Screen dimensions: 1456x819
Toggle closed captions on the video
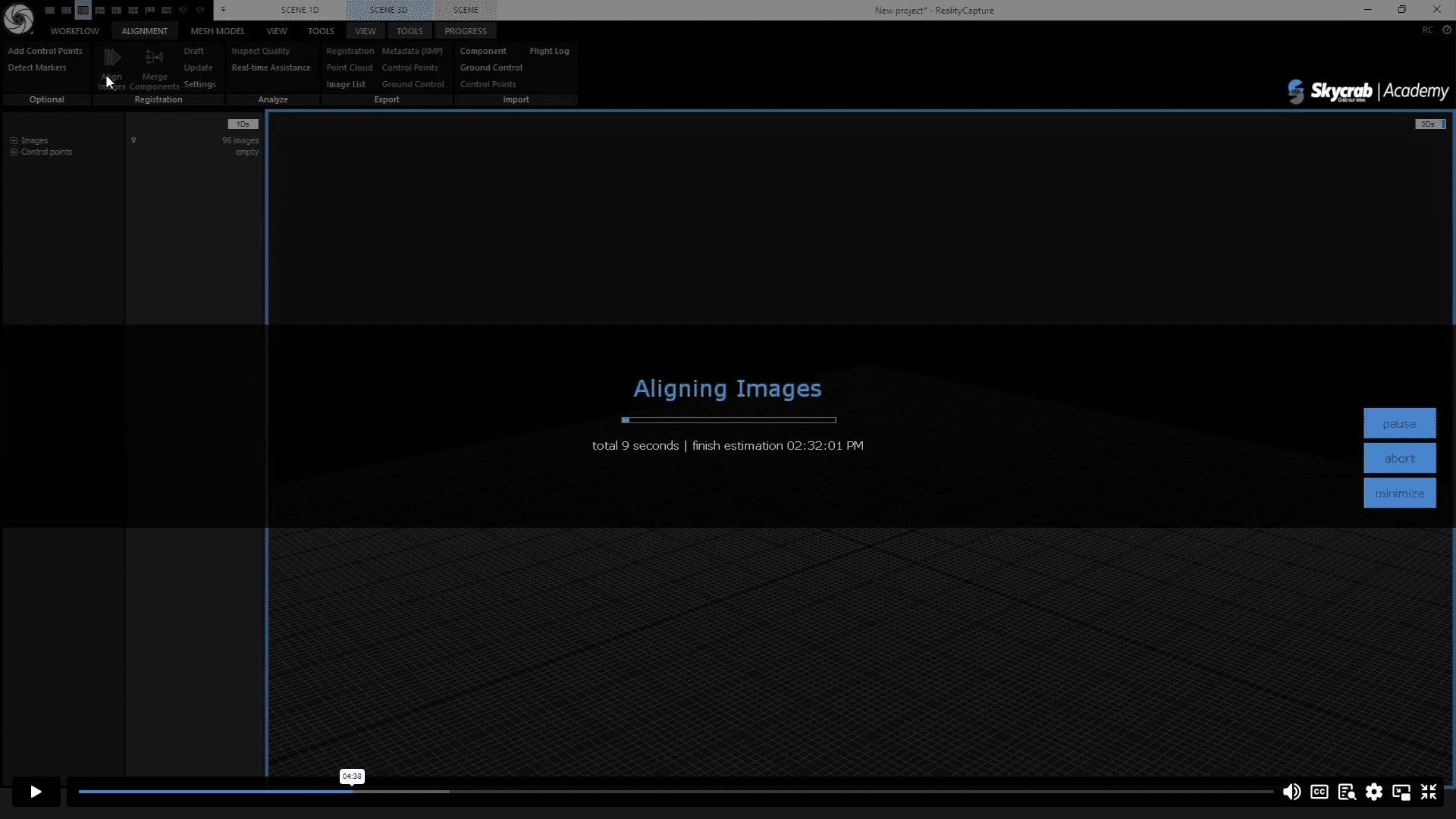(x=1319, y=792)
